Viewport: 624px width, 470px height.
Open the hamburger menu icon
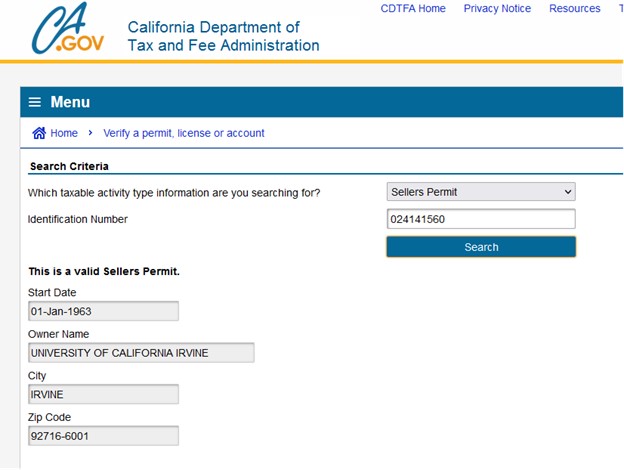coord(35,102)
